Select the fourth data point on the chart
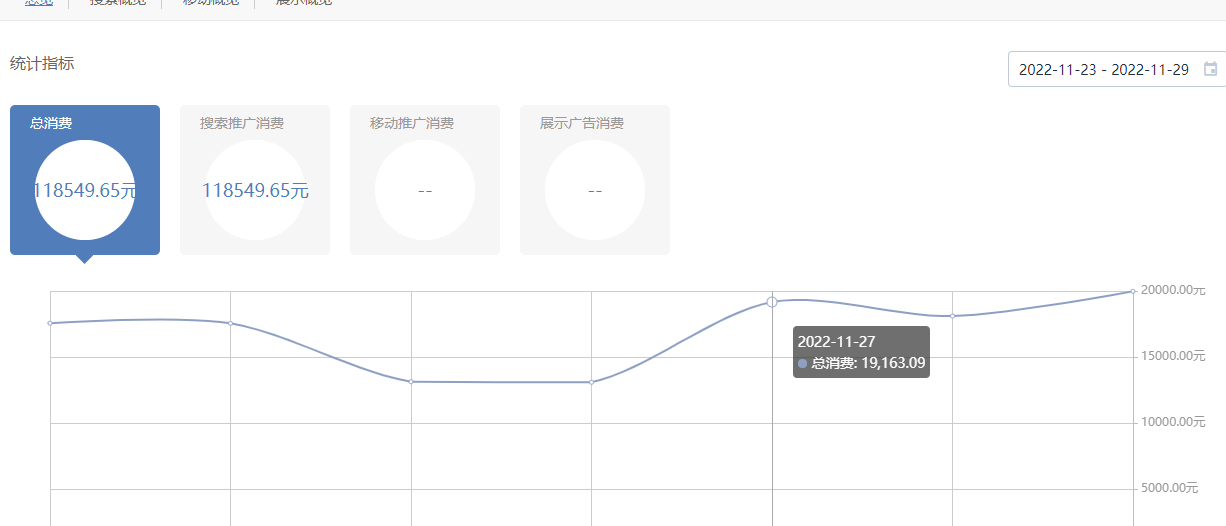Viewport: 1226px width, 526px height. pyautogui.click(x=591, y=382)
